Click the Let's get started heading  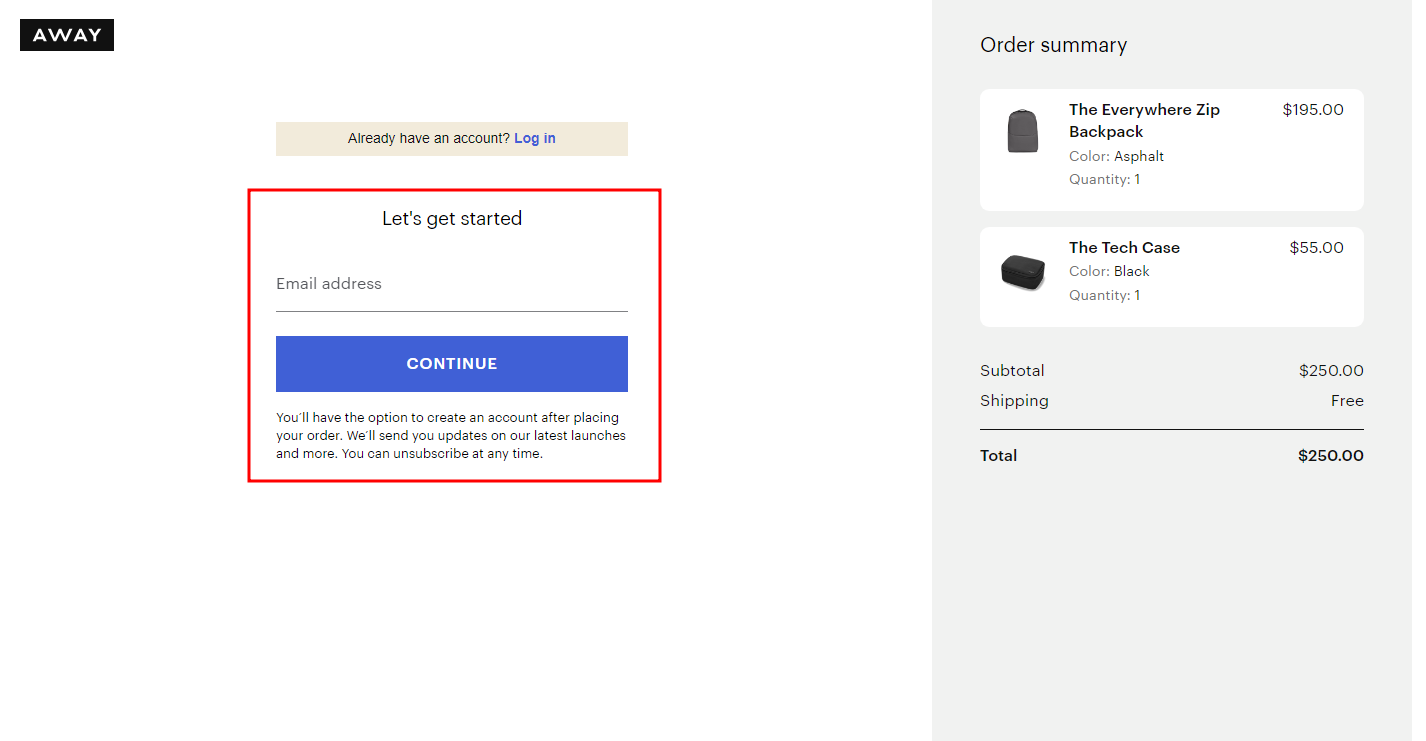tap(451, 218)
